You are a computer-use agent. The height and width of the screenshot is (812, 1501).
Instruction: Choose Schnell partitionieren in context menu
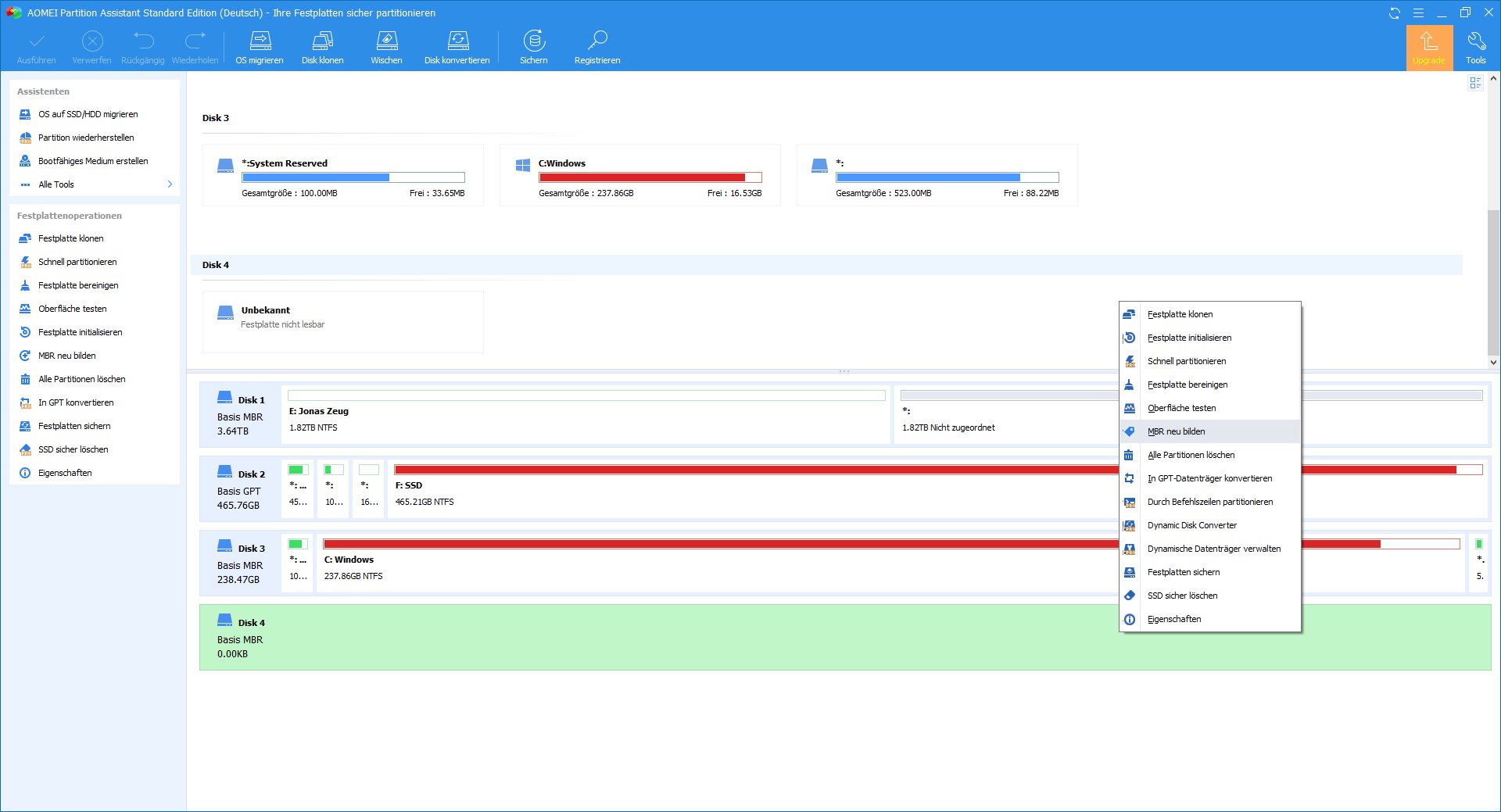point(1210,361)
